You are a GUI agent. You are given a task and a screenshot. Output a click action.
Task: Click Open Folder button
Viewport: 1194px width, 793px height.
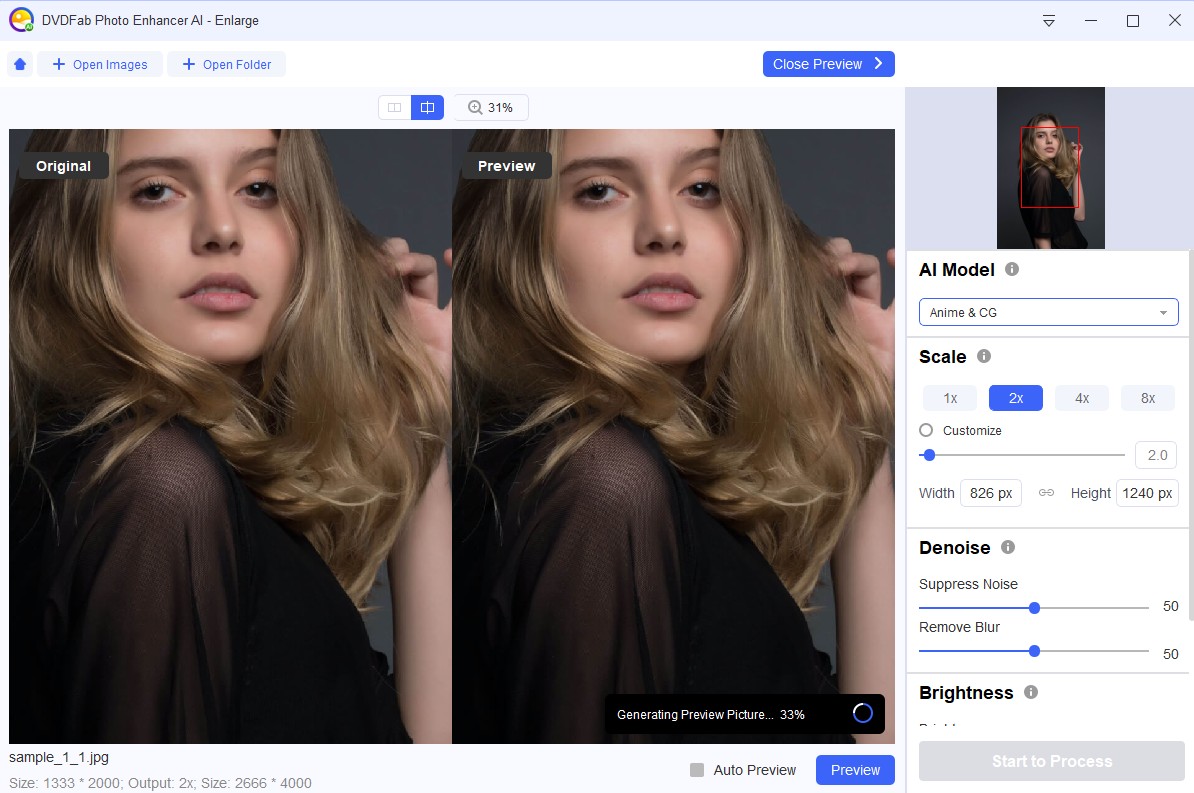click(x=227, y=64)
